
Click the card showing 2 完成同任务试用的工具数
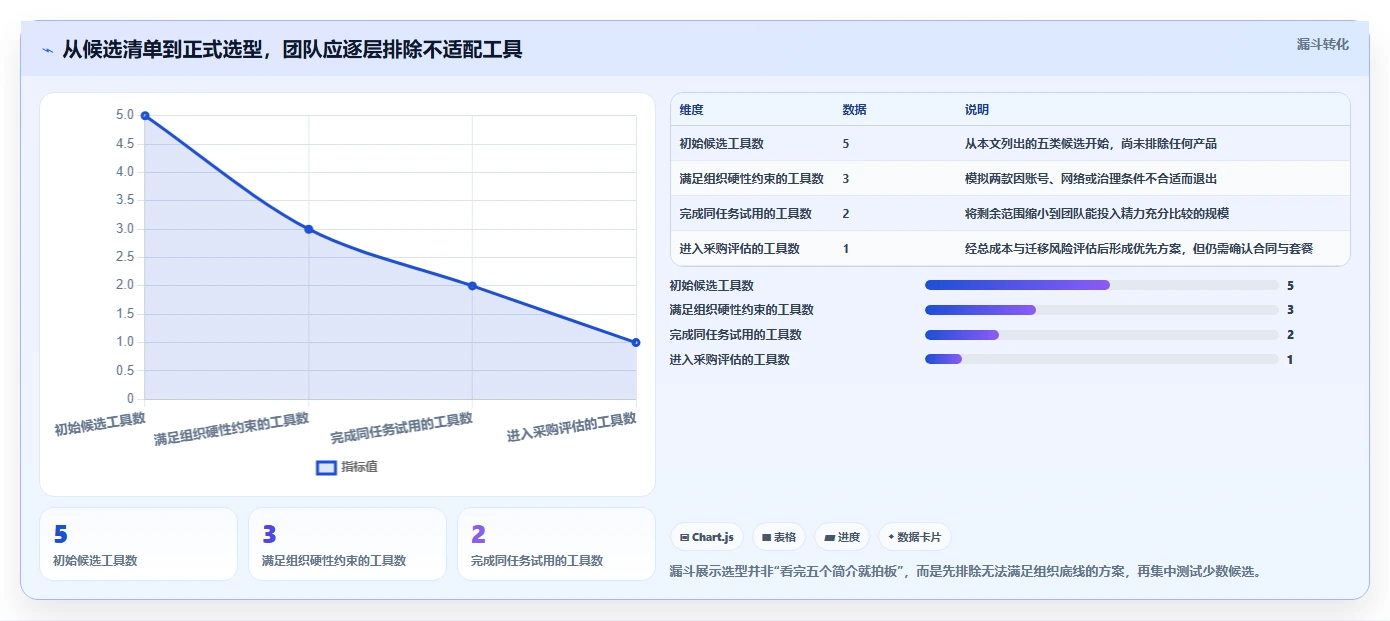pyautogui.click(x=556, y=544)
